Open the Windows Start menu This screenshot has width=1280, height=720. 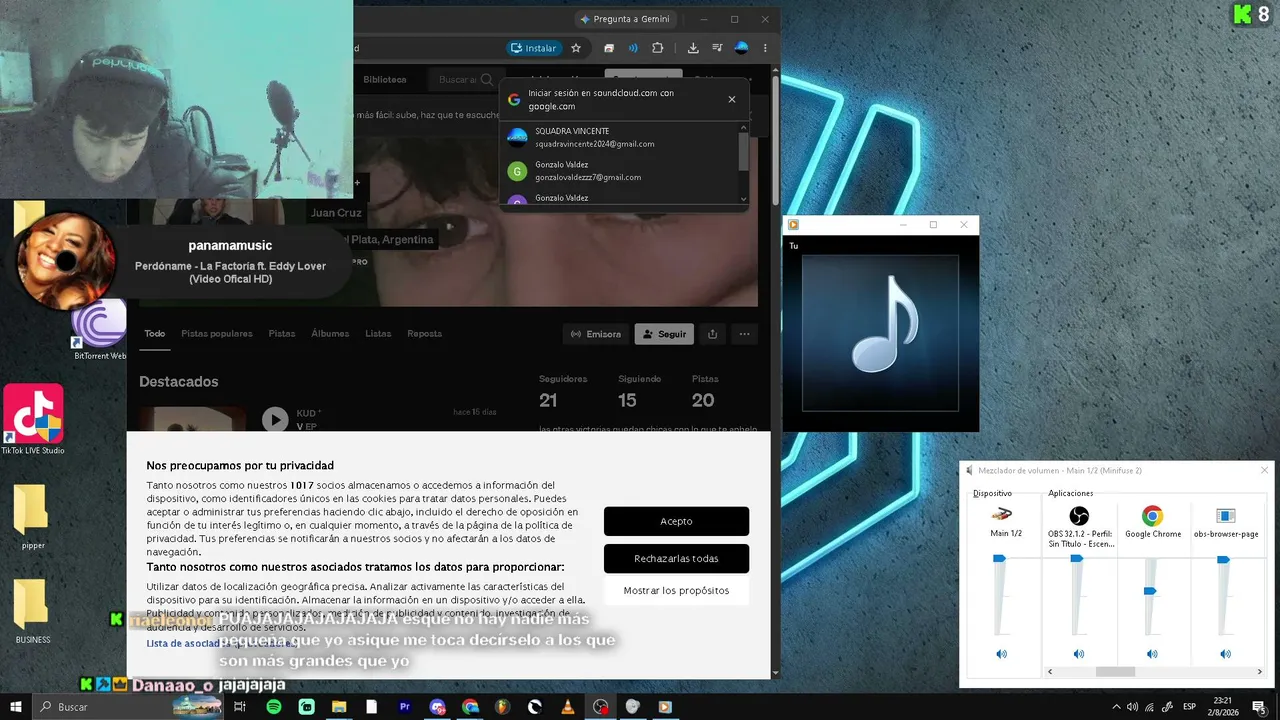tap(16, 707)
